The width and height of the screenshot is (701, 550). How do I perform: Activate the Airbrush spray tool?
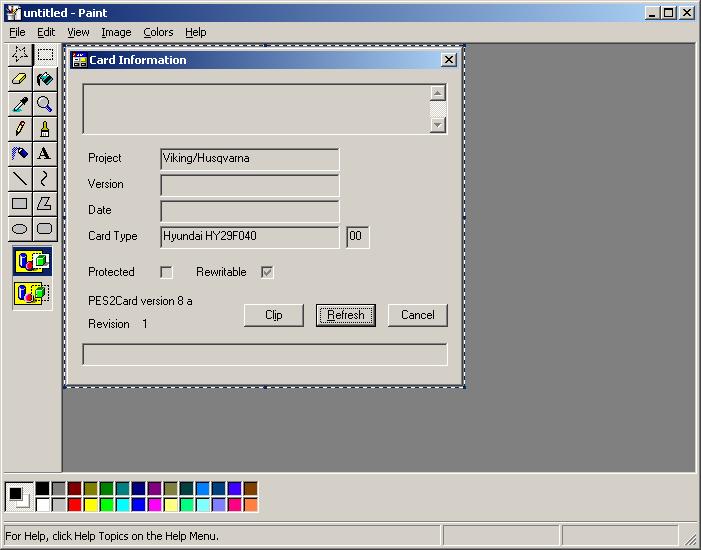coord(20,154)
